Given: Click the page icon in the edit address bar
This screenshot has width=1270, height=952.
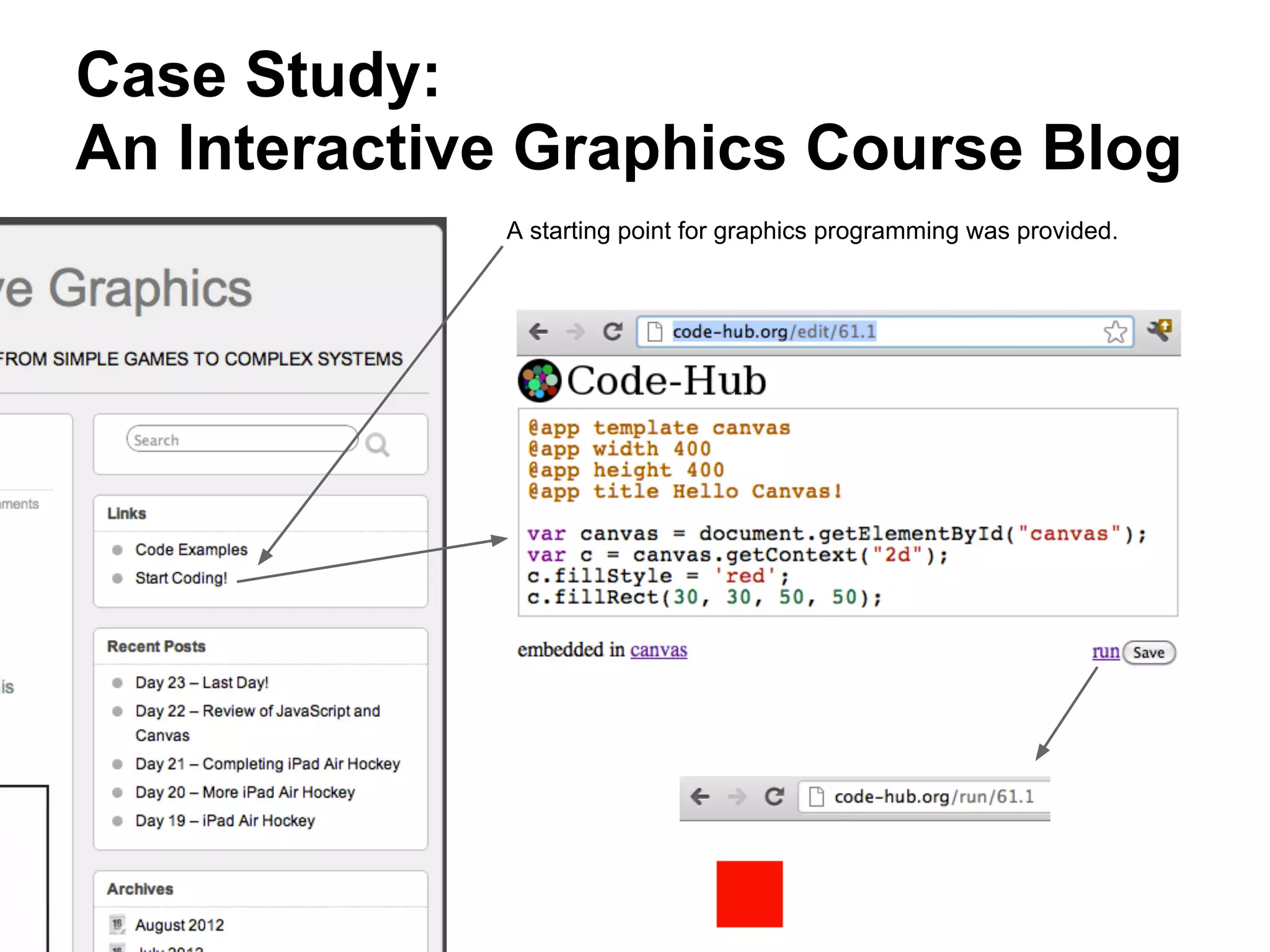Looking at the screenshot, I should click(x=654, y=332).
